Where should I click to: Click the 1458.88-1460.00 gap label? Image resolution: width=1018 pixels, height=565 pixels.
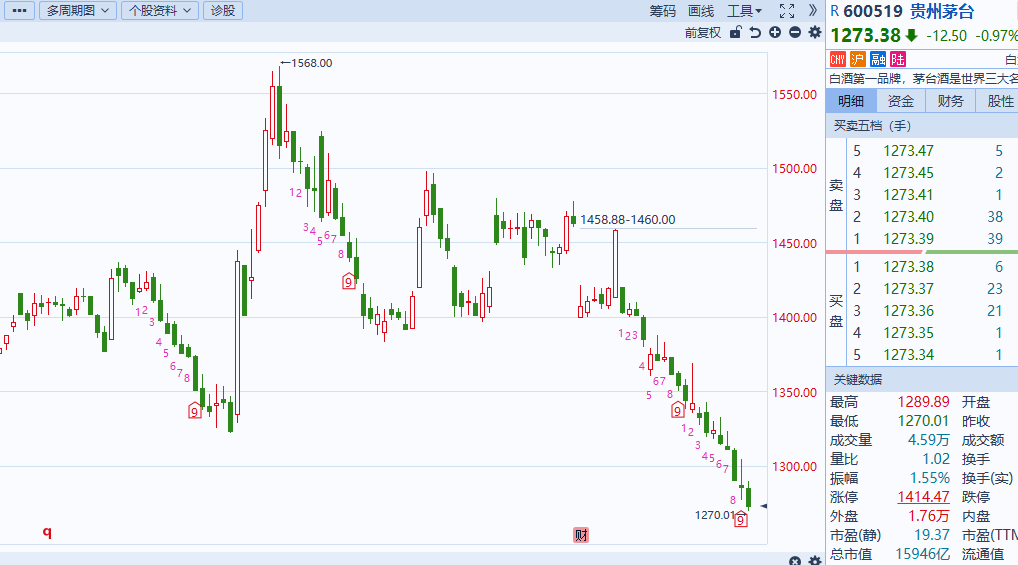click(627, 220)
